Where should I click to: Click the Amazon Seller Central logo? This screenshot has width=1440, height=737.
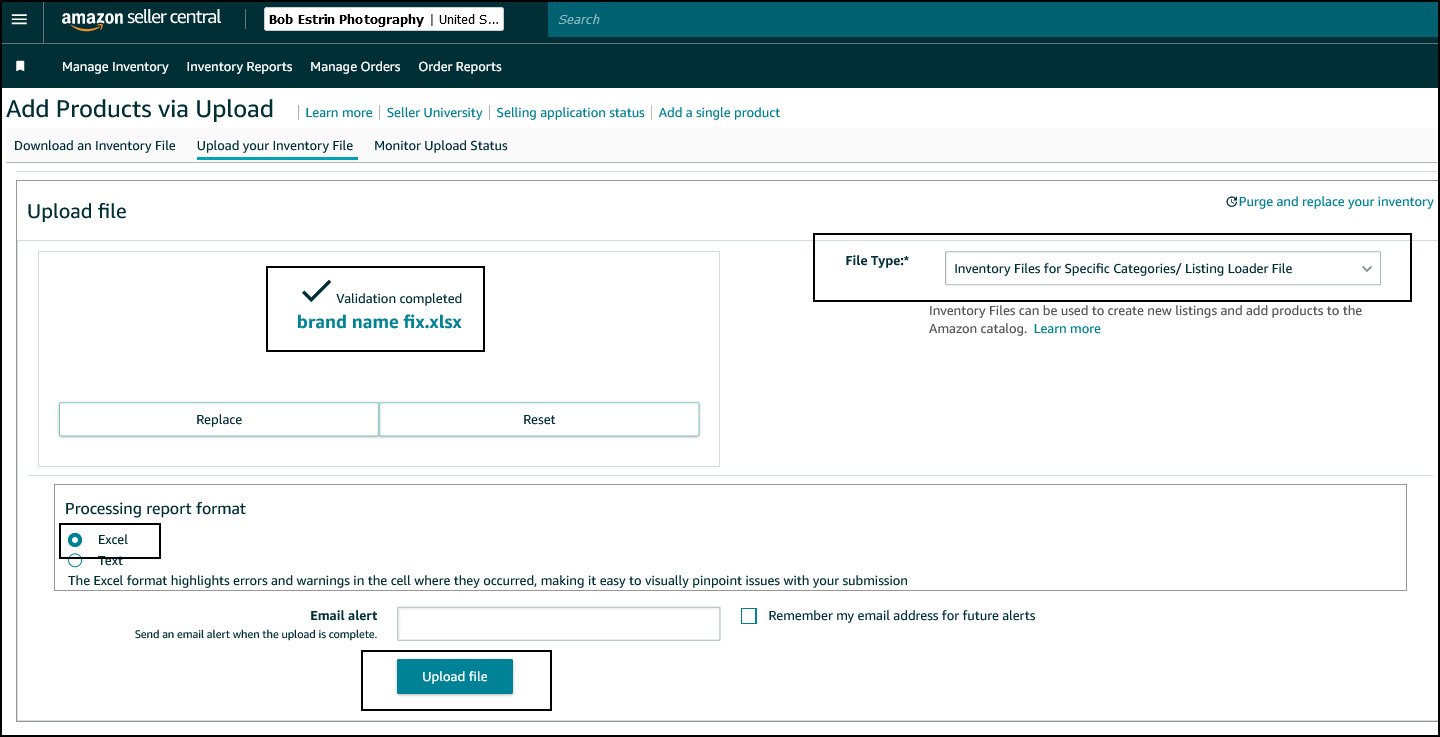coord(141,19)
